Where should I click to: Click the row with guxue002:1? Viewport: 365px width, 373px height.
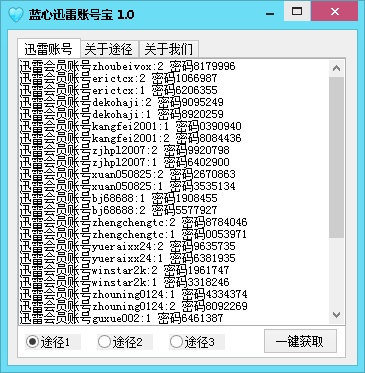[121, 318]
